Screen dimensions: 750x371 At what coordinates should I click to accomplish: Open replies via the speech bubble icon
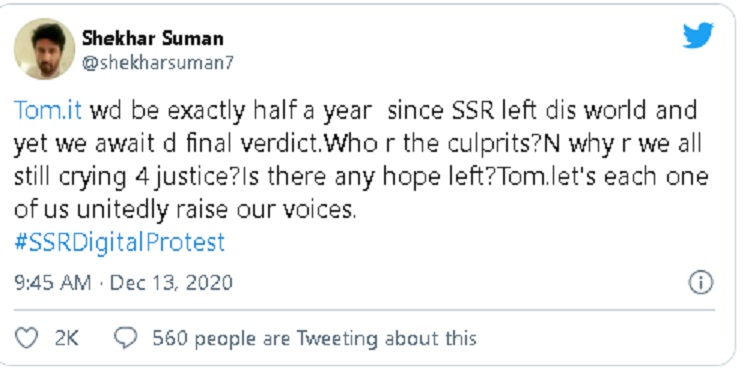point(125,338)
